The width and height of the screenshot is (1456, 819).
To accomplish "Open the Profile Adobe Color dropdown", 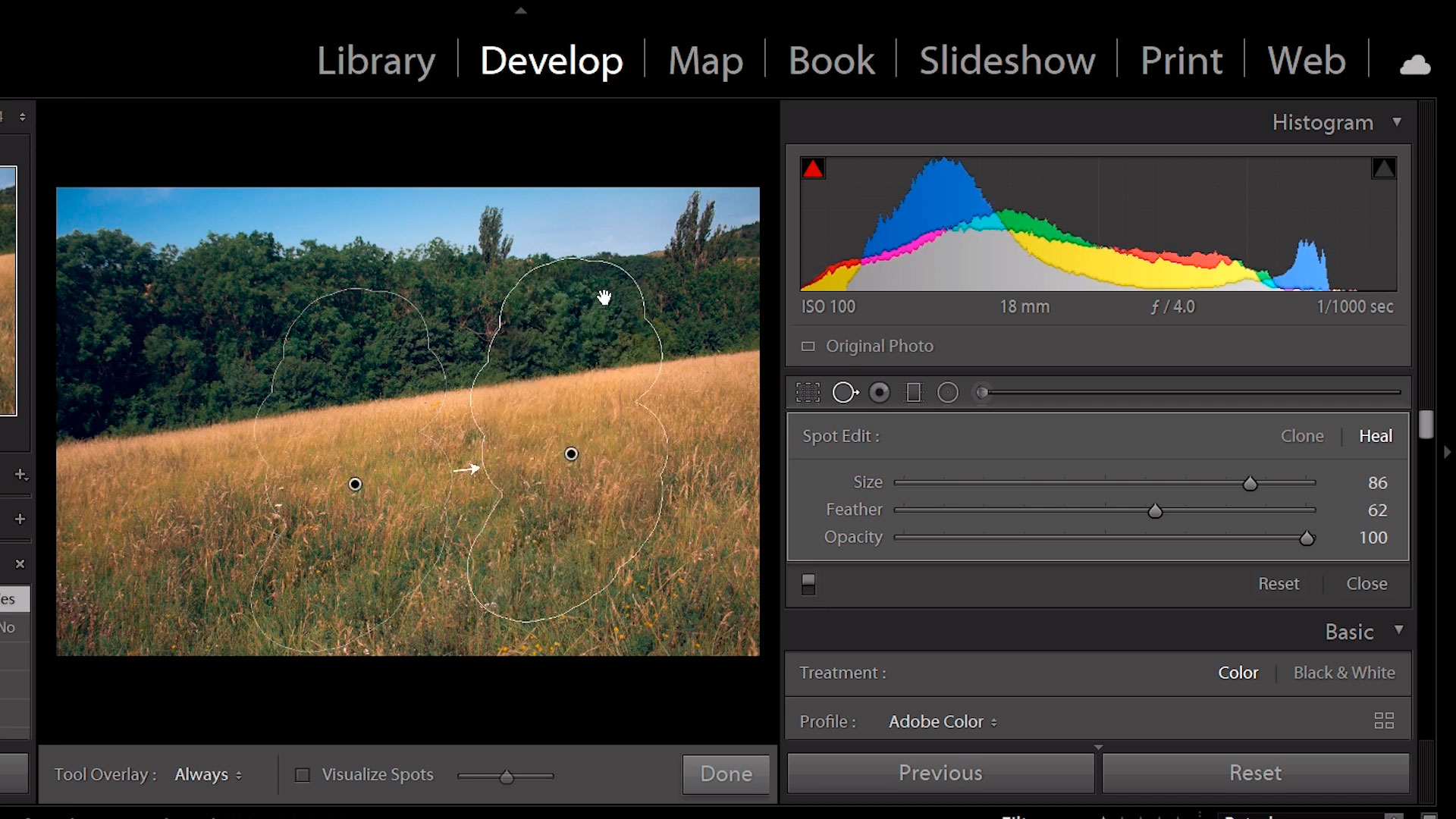I will [x=941, y=721].
